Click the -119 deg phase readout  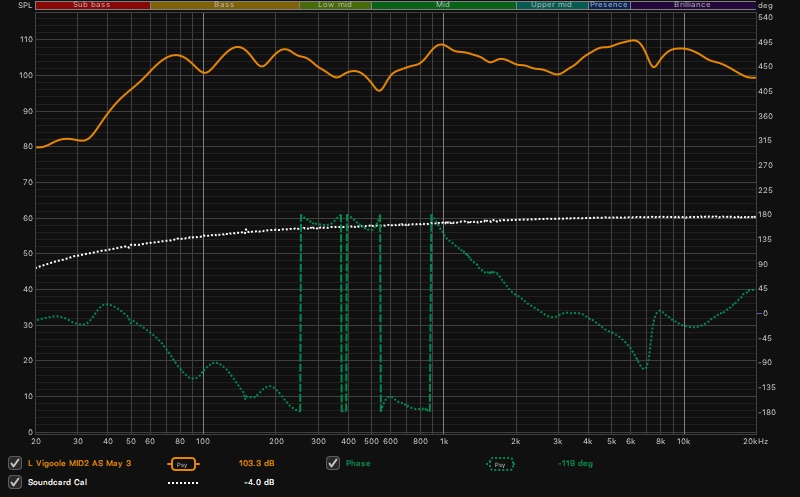tap(575, 463)
